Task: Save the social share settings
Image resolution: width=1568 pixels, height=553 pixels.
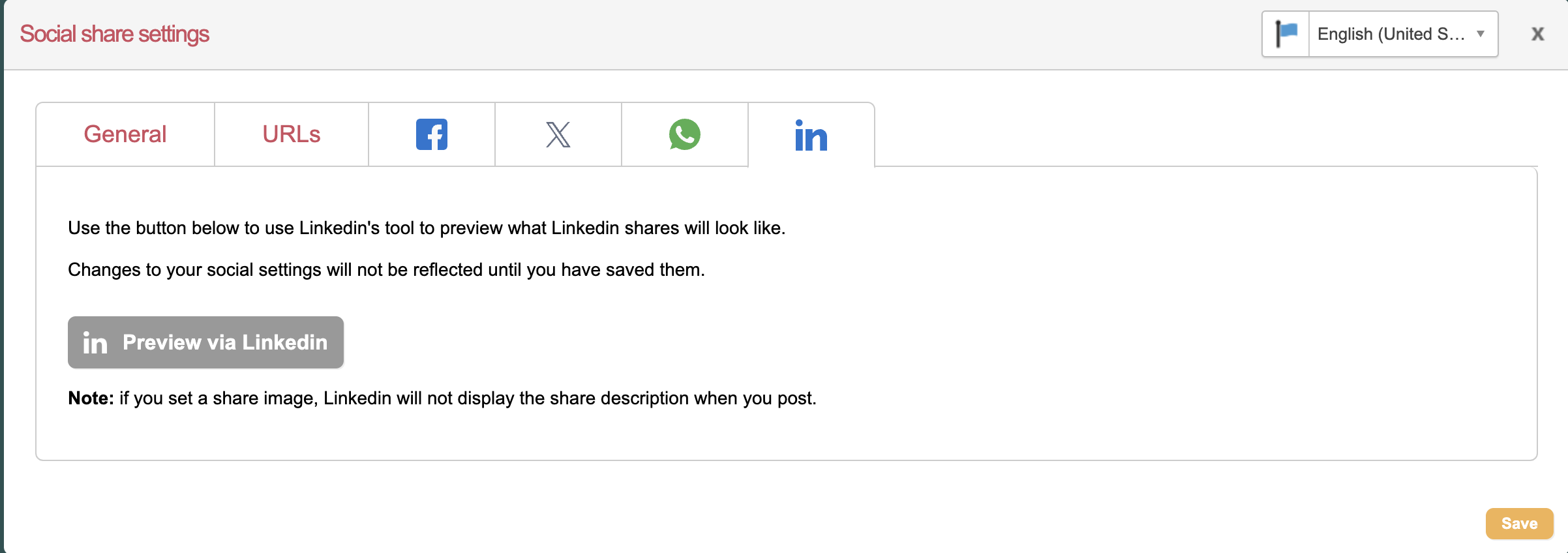Action: pos(1520,524)
